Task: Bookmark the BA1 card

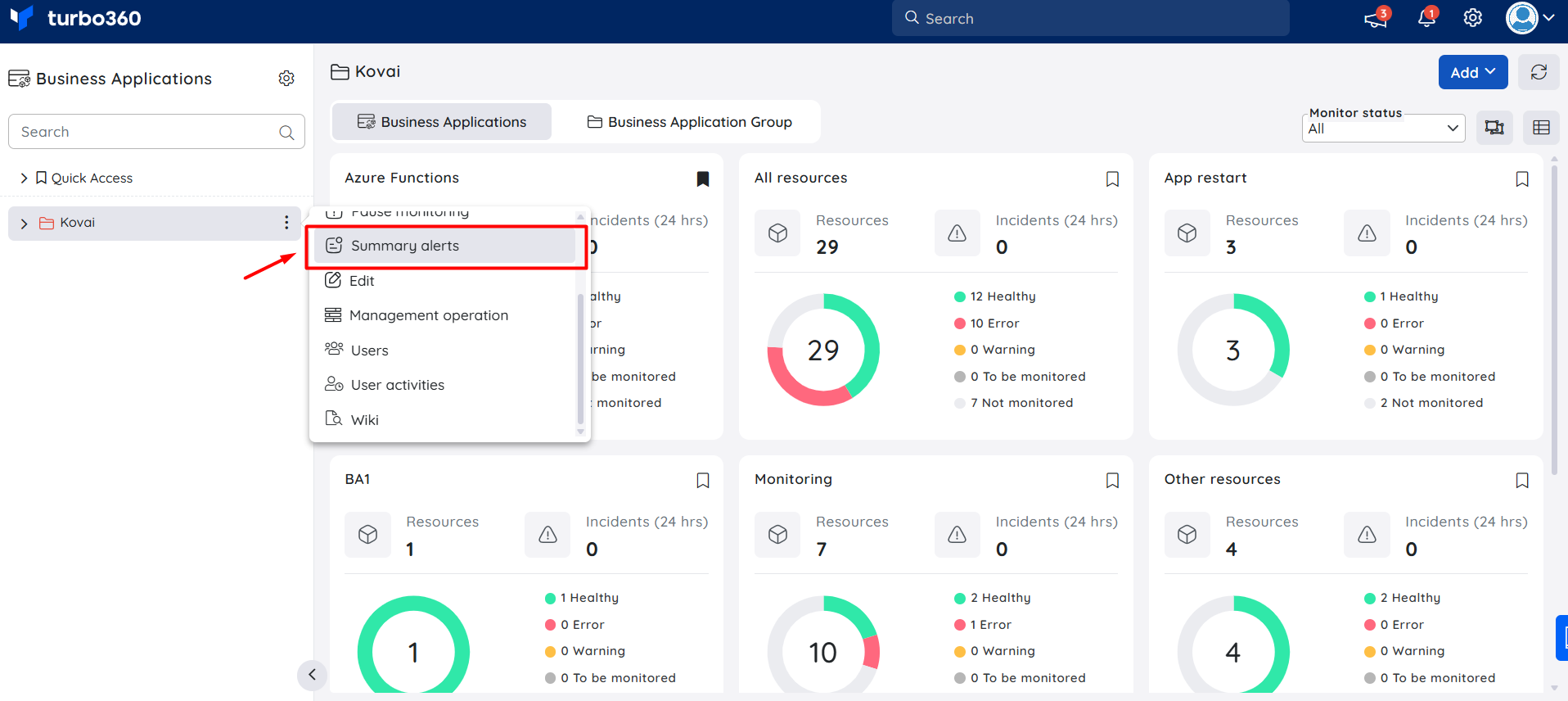Action: (x=703, y=480)
